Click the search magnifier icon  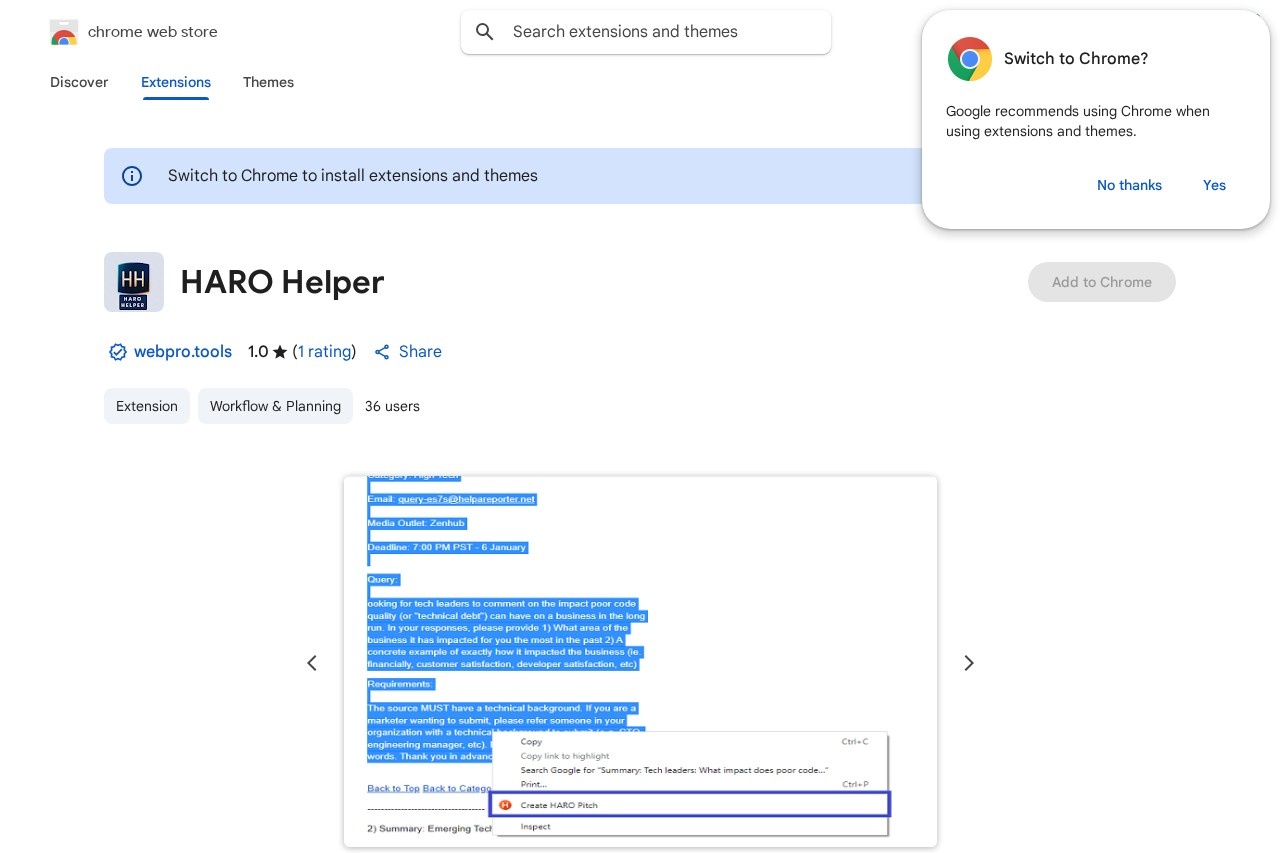485,32
